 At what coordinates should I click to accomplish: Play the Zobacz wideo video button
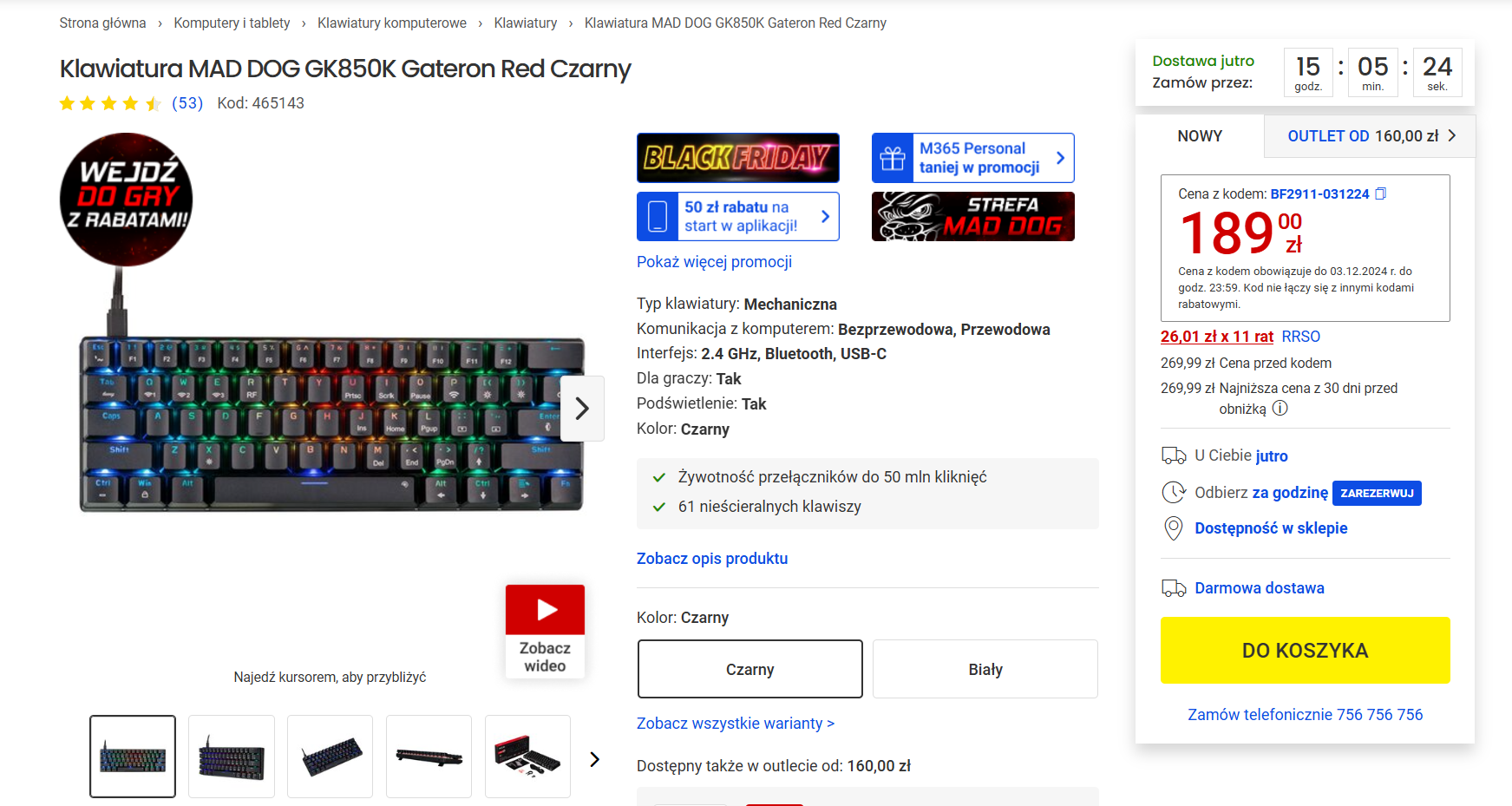545,631
